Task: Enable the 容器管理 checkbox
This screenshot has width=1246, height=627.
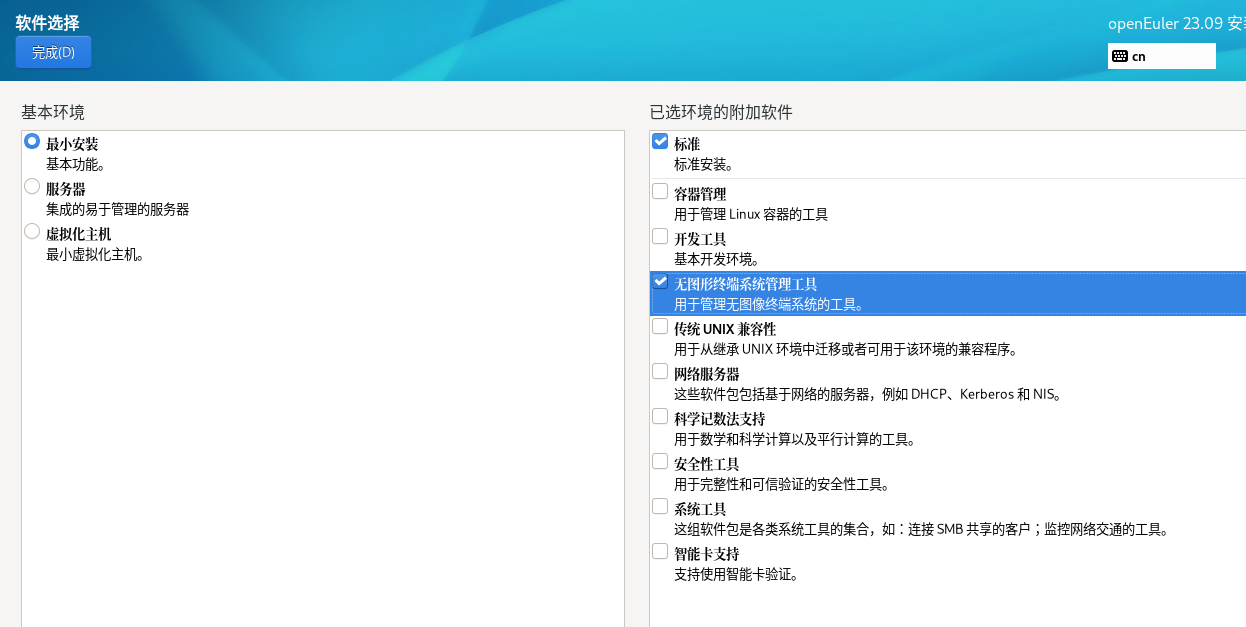Action: pyautogui.click(x=660, y=192)
